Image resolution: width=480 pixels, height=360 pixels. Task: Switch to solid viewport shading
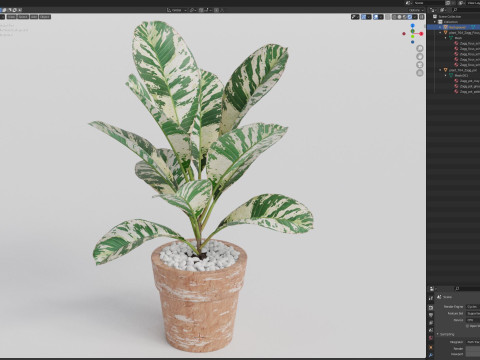tap(400, 17)
